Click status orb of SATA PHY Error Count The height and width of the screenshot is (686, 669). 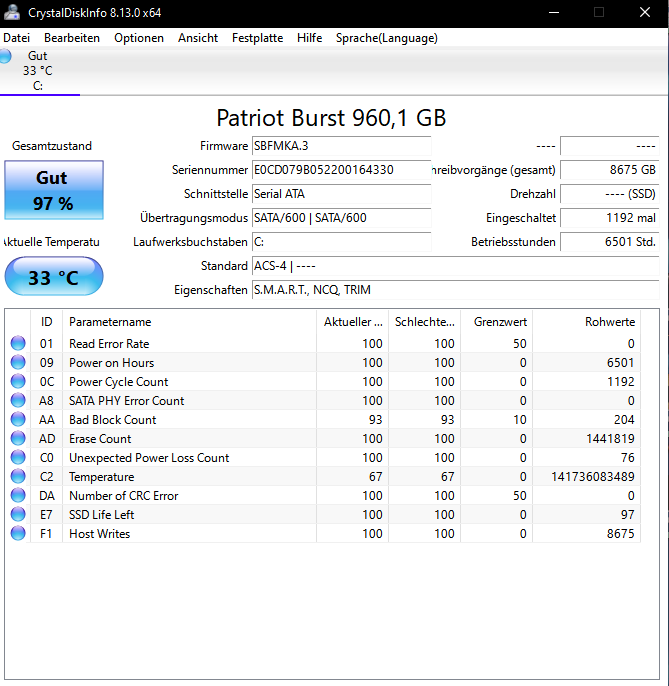click(18, 400)
